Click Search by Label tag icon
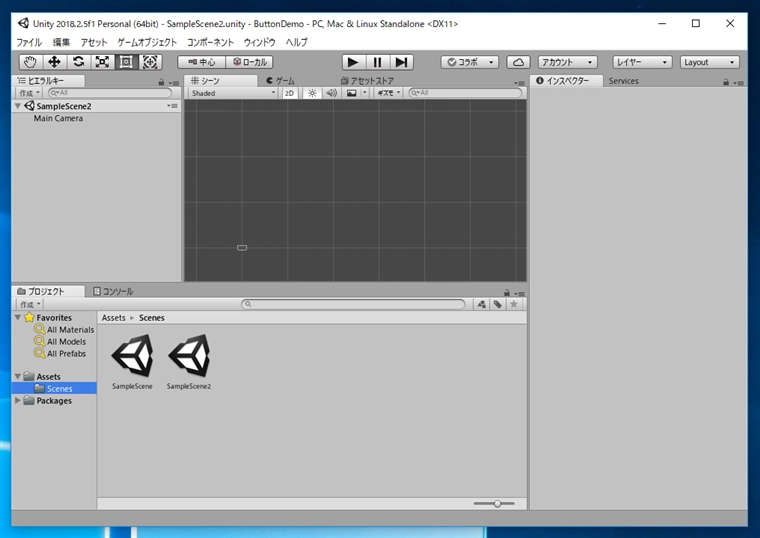This screenshot has height=538, width=760. [x=497, y=304]
